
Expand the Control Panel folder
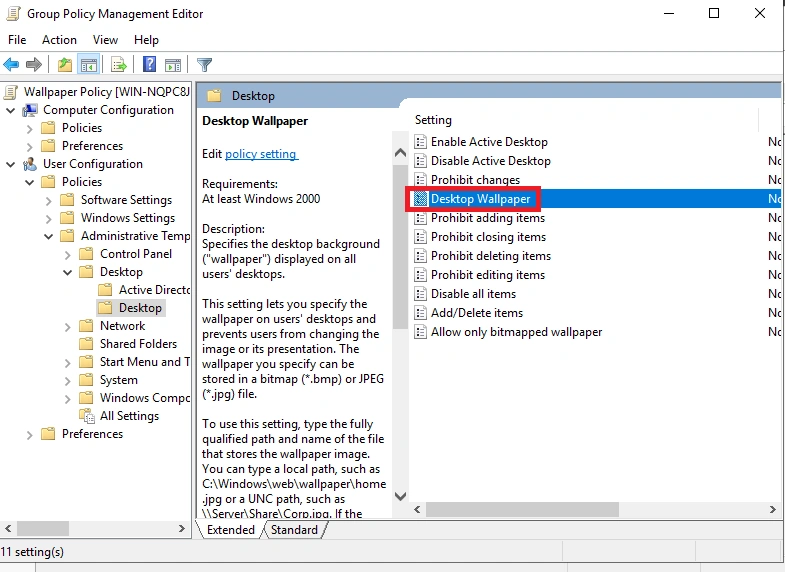coord(68,255)
